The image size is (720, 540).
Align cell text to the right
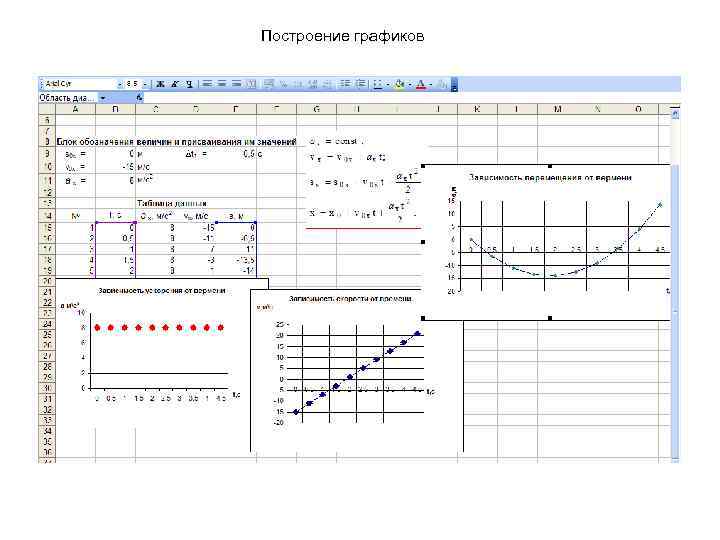coord(236,84)
